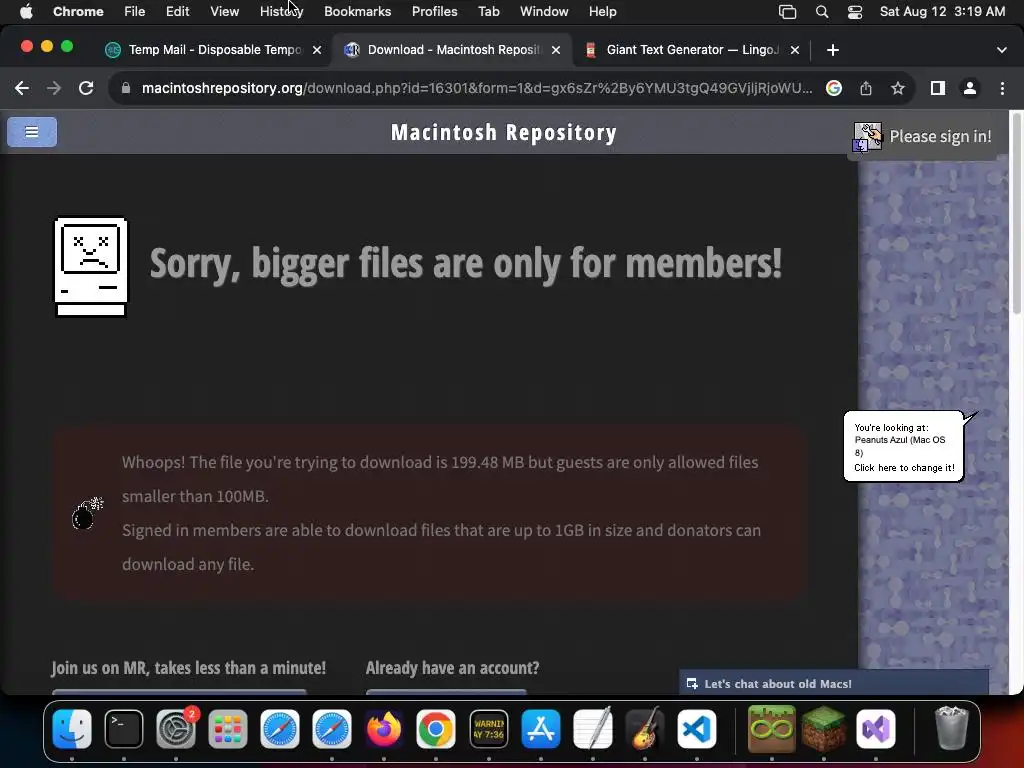Open Terminal from the Dock
The height and width of the screenshot is (768, 1024).
pyautogui.click(x=124, y=729)
